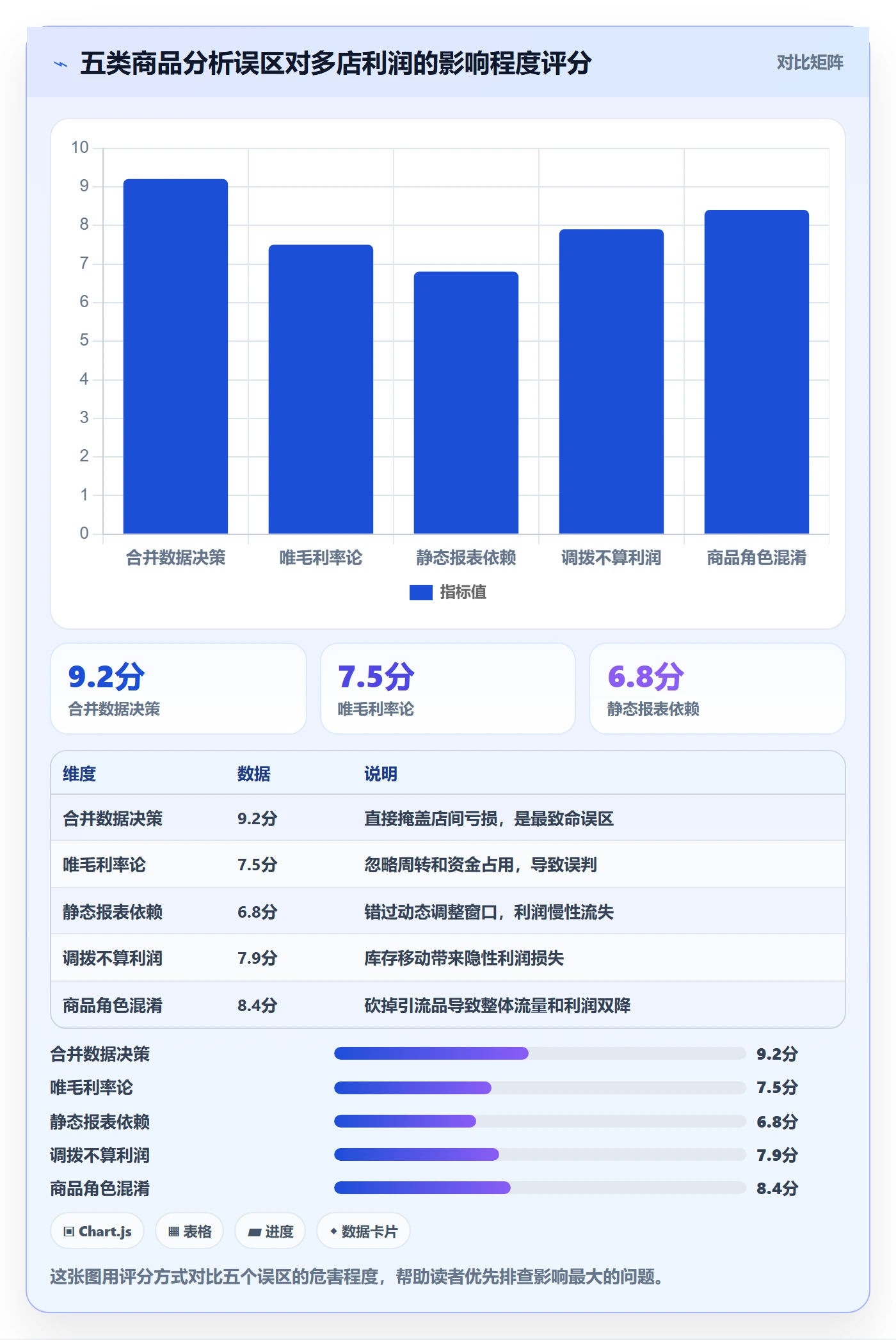This screenshot has width=896, height=1340.
Task: Click description 忽略周转和资金占用，导致误判
Action: [x=481, y=865]
